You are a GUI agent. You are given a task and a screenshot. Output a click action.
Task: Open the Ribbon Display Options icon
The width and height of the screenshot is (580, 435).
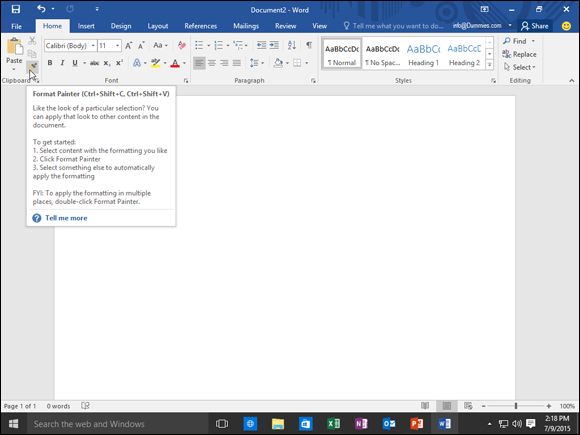[x=484, y=9]
